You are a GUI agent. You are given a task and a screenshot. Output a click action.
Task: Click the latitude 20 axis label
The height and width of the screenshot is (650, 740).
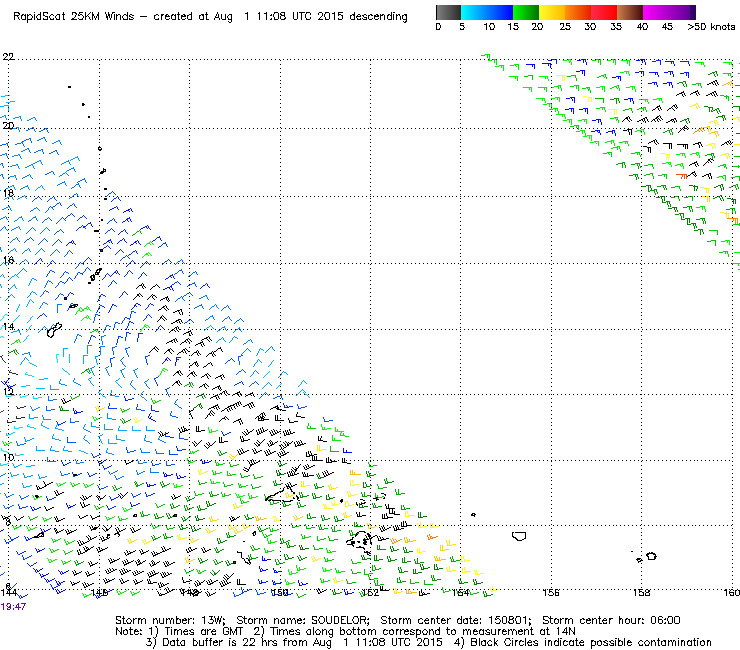click(8, 126)
